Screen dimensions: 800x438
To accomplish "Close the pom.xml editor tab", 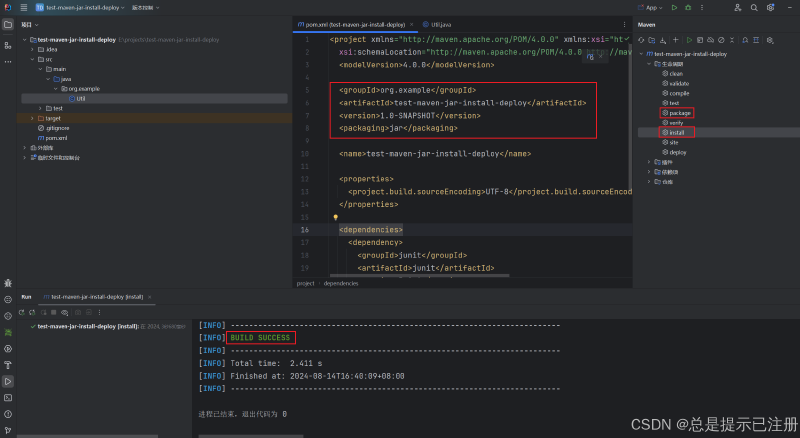I will pos(411,25).
